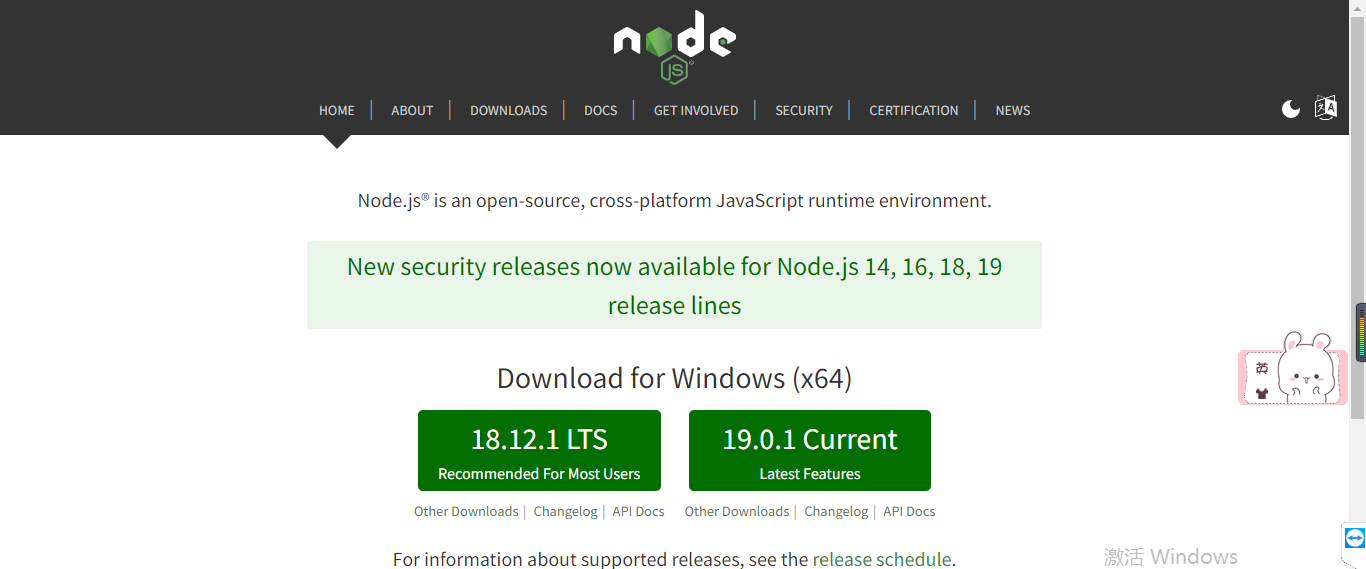Open the new security releases announcement
Viewport: 1366px width, 569px height.
tap(674, 286)
